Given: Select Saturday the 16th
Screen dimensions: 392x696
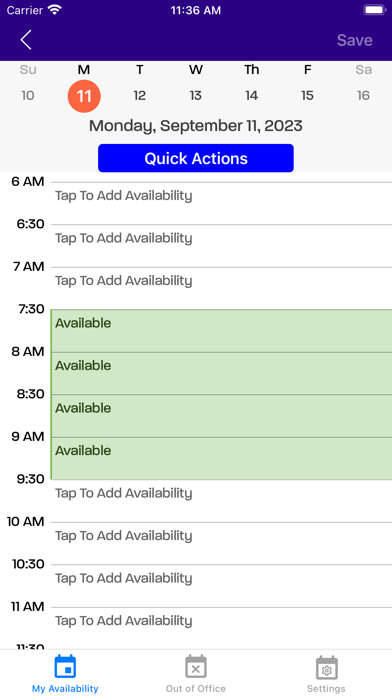Looking at the screenshot, I should (x=364, y=96).
